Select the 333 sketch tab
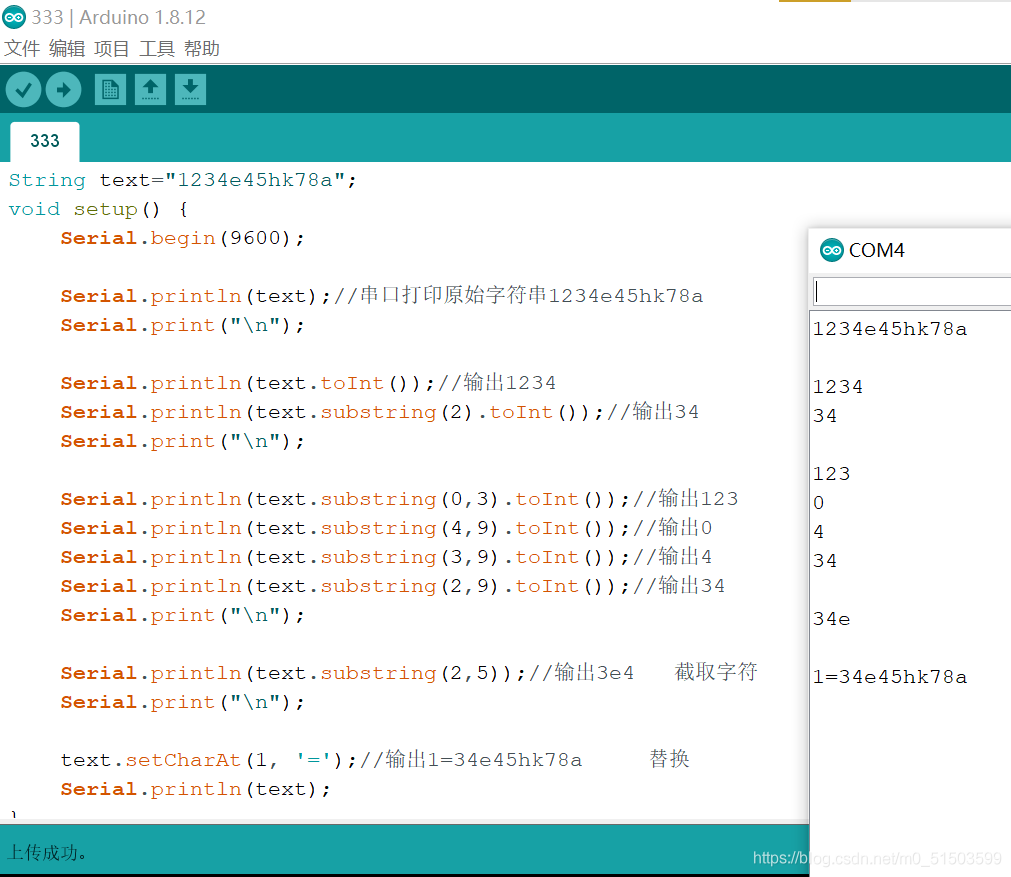Image resolution: width=1011 pixels, height=877 pixels. [x=45, y=141]
